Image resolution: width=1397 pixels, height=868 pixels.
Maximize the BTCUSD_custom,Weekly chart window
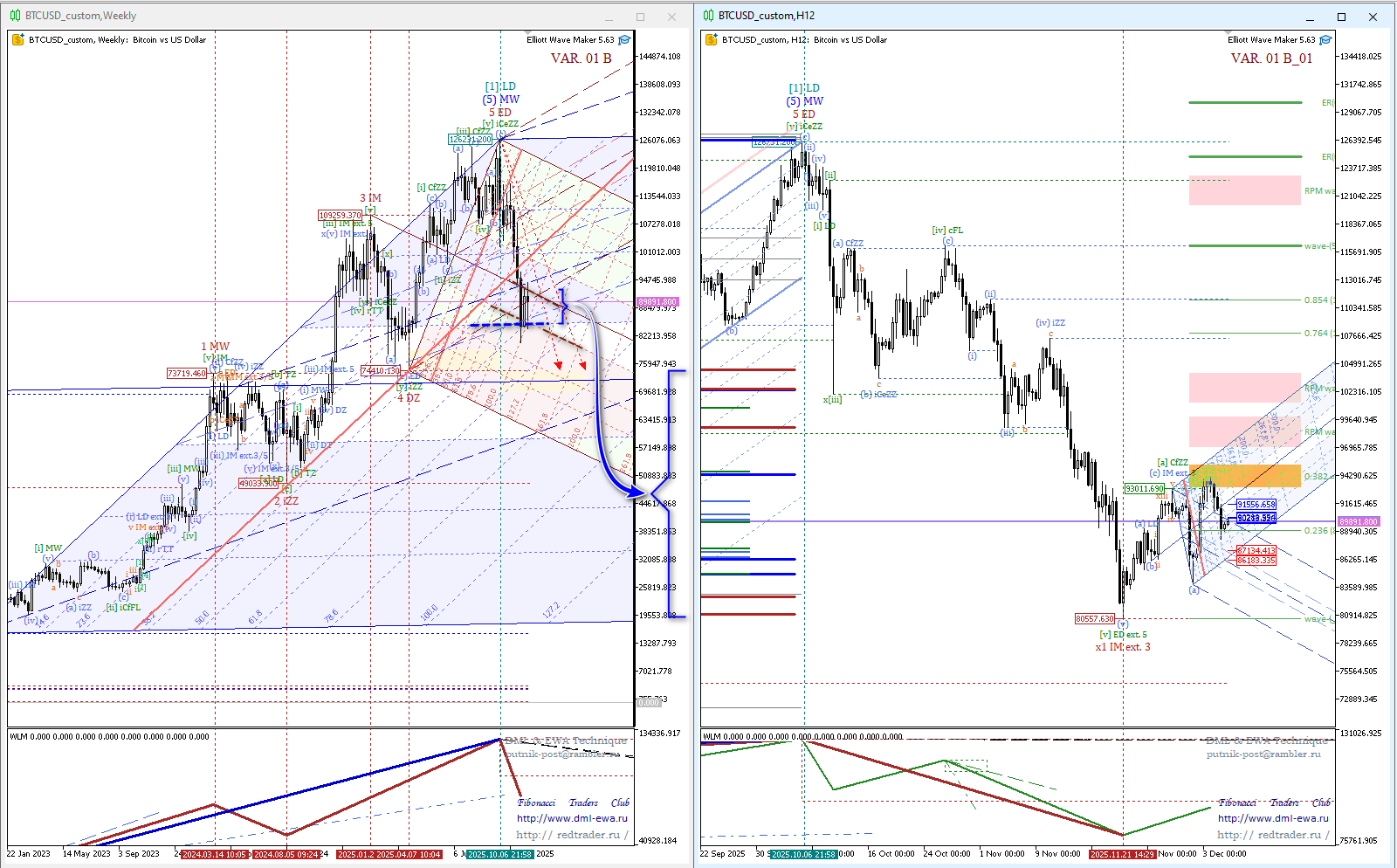tap(640, 17)
